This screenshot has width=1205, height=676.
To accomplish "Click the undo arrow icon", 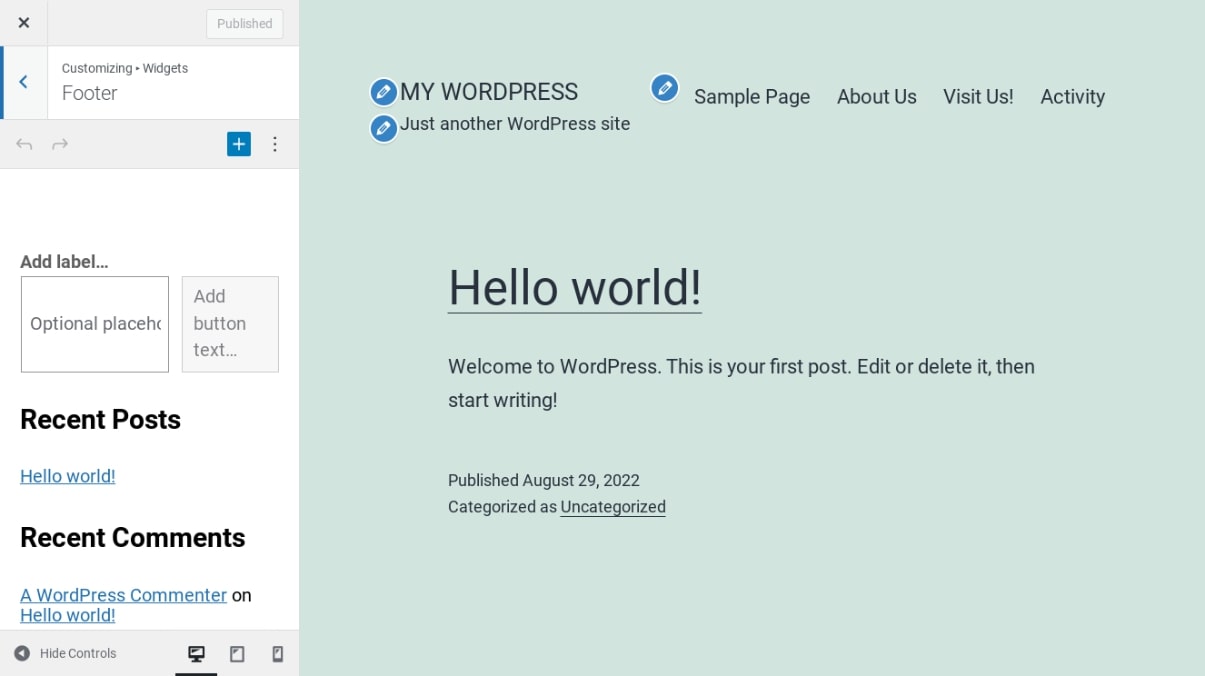I will point(24,145).
